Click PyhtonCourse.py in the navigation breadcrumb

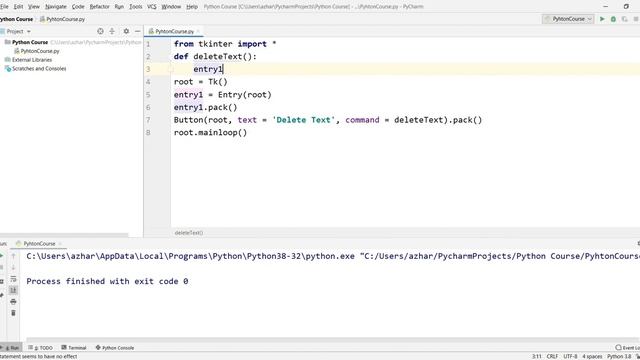coord(62,19)
